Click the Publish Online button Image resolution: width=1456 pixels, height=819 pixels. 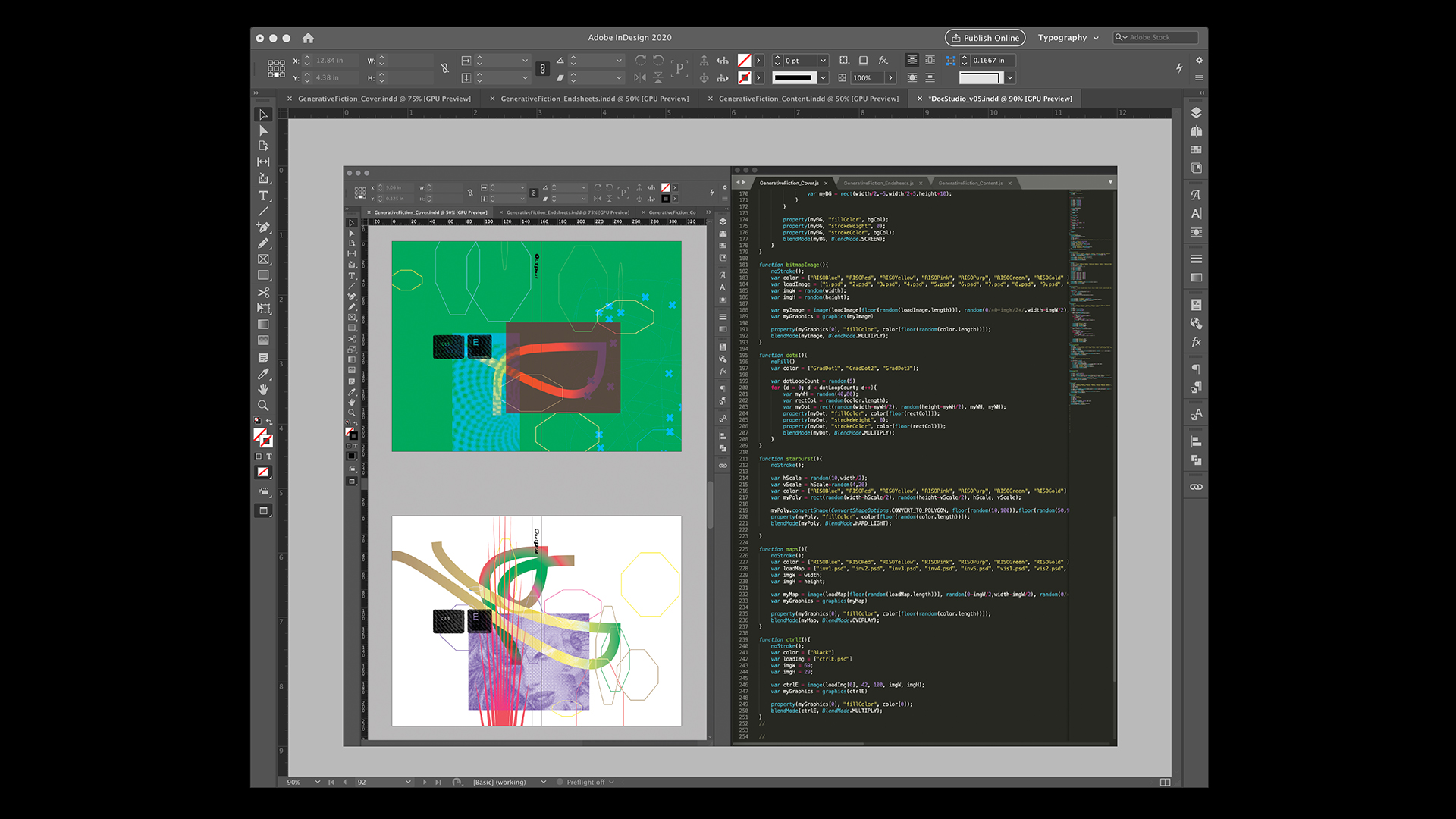[x=985, y=38]
